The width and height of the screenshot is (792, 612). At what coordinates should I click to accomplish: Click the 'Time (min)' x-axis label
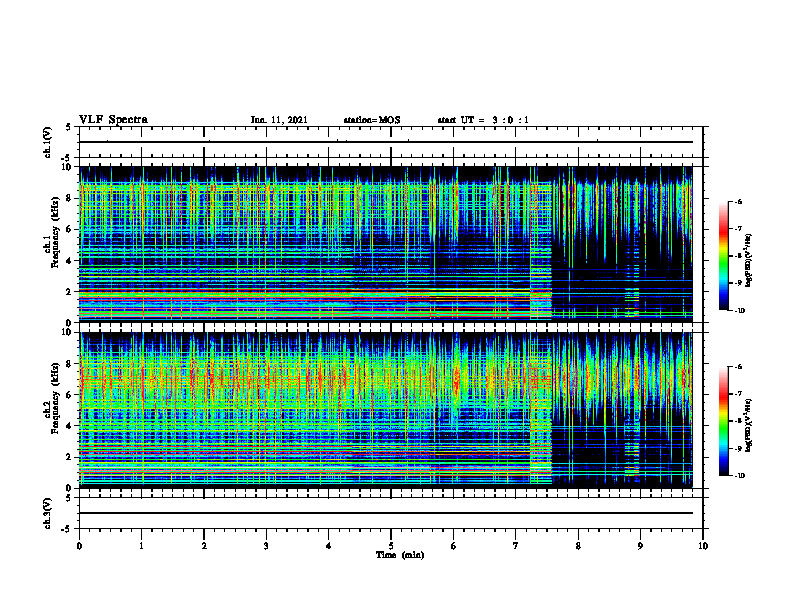pos(400,555)
